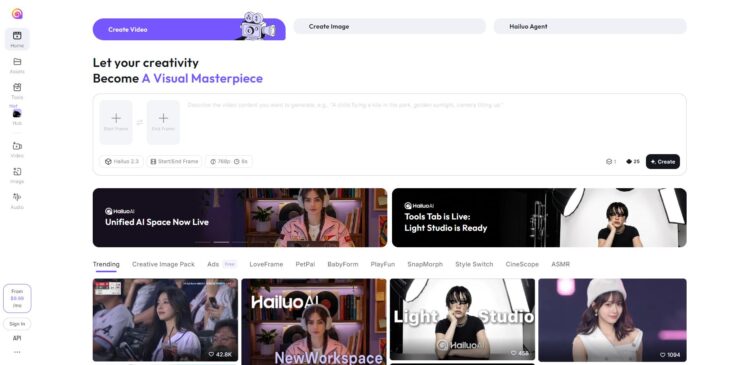The width and height of the screenshot is (750, 365).
Task: Click the credits 25 diamond icon
Action: (x=632, y=162)
